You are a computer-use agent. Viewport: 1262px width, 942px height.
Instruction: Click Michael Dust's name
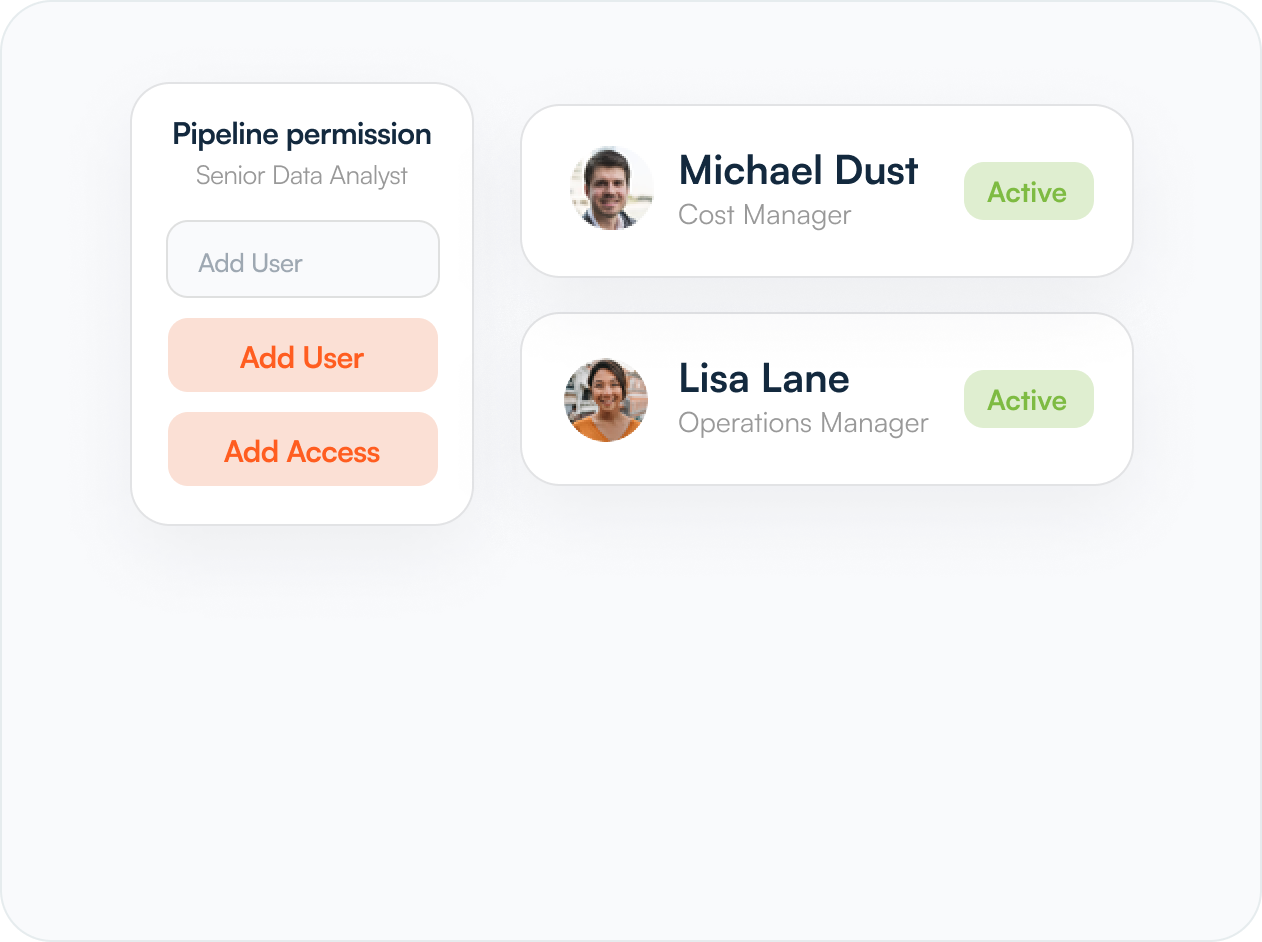[x=797, y=170]
